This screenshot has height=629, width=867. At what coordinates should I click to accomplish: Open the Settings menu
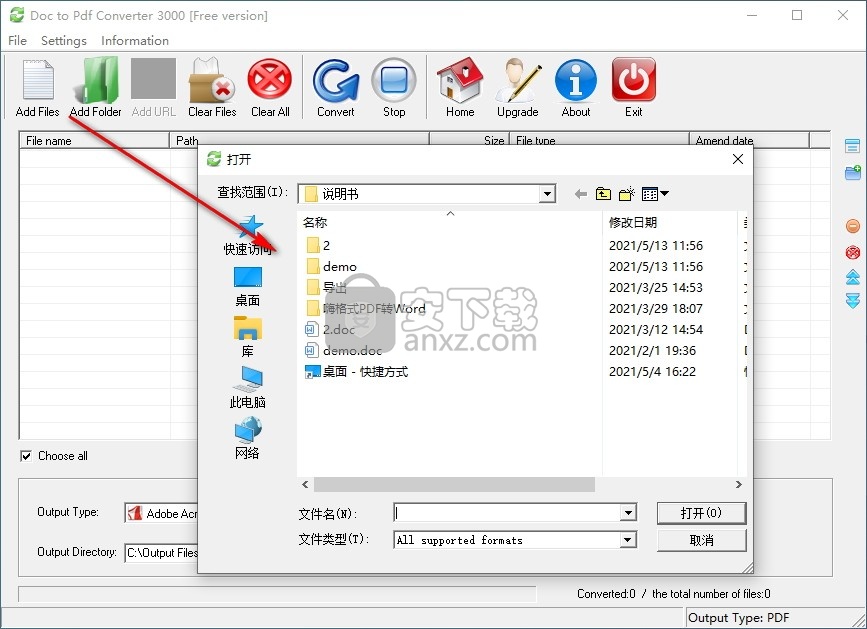click(x=64, y=40)
